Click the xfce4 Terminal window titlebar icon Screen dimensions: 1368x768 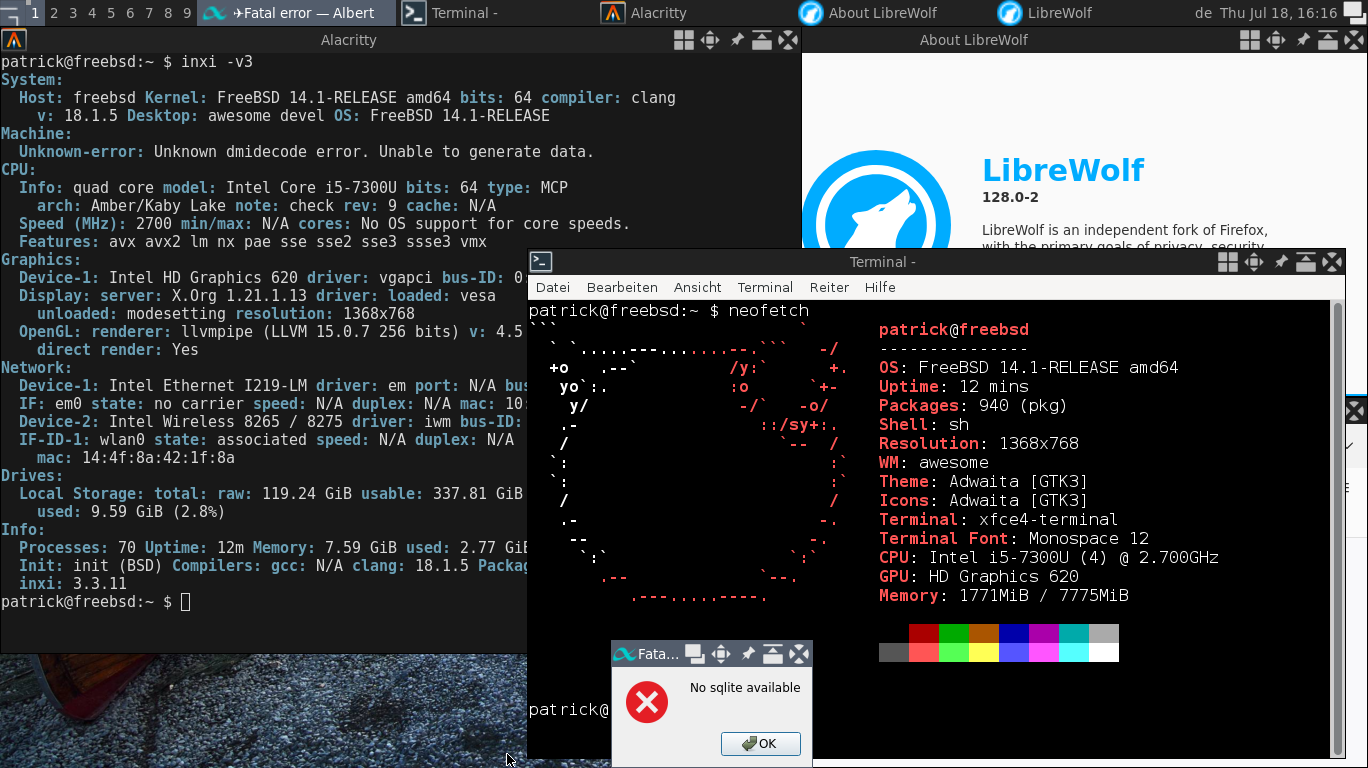click(540, 262)
